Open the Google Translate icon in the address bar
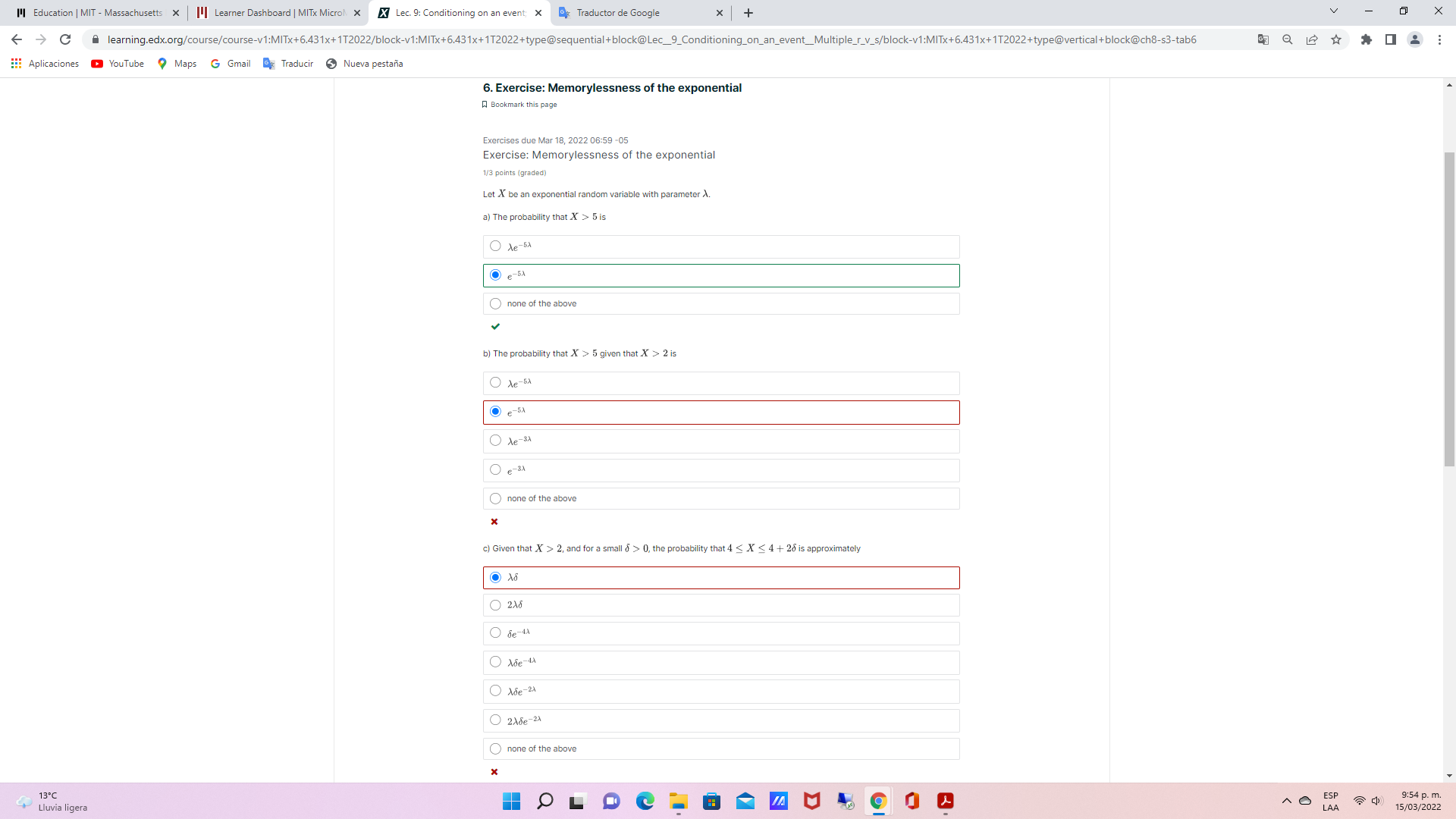1456x819 pixels. point(1263,39)
